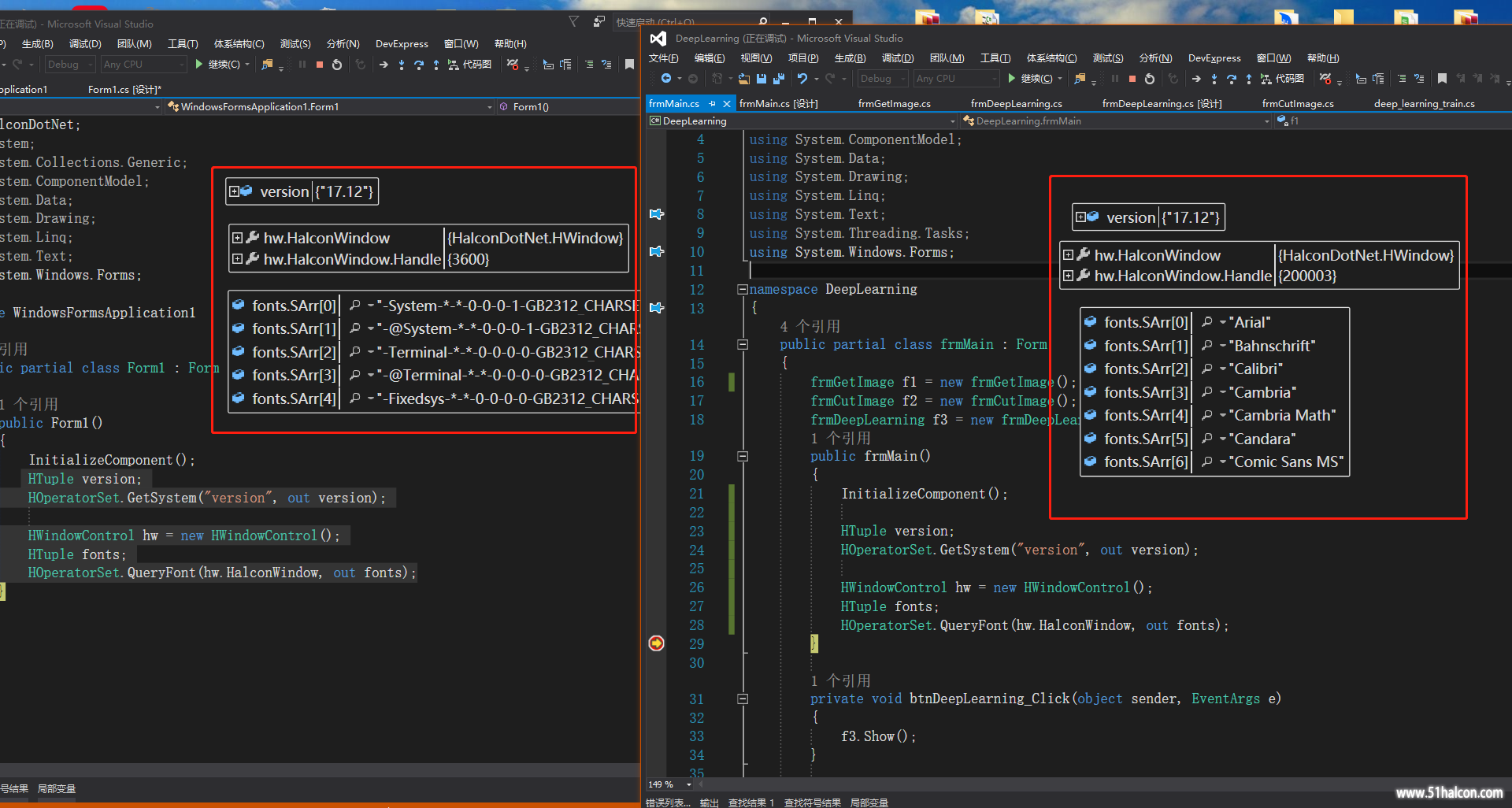Click Stop Debugging square in left Visual Studio window
1512x808 pixels.
[320, 65]
